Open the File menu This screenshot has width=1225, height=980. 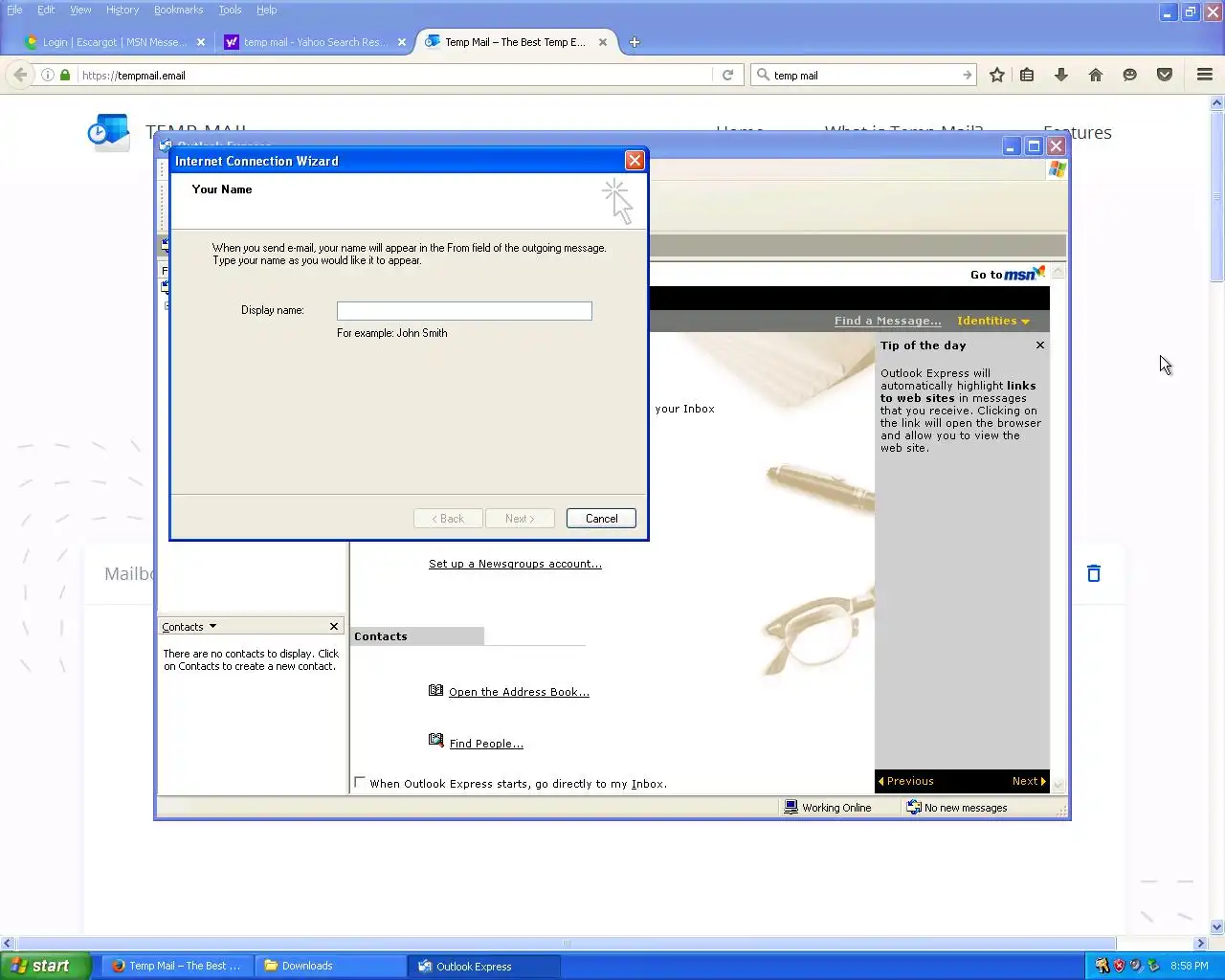click(x=14, y=10)
